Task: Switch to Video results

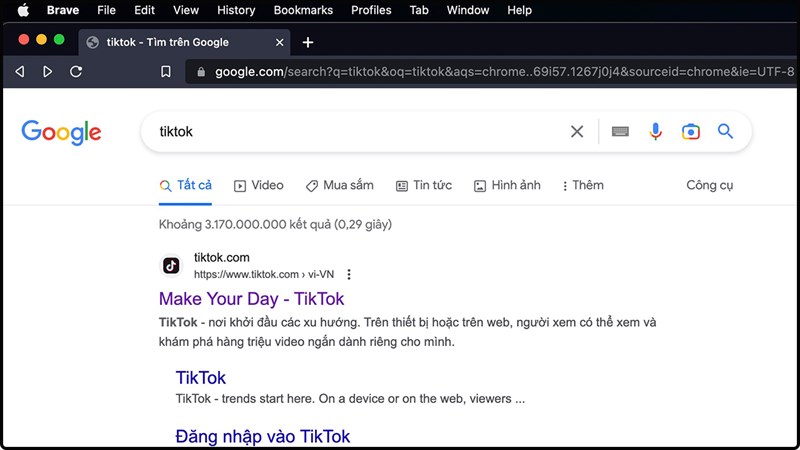Action: [259, 185]
